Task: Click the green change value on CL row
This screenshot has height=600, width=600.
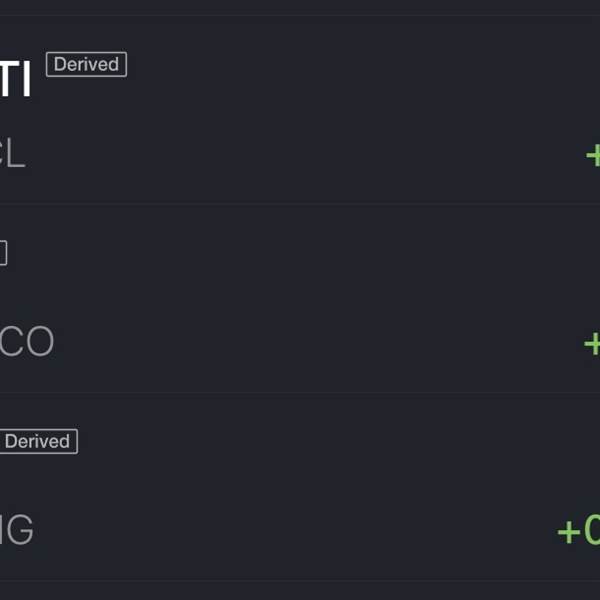Action: 592,155
